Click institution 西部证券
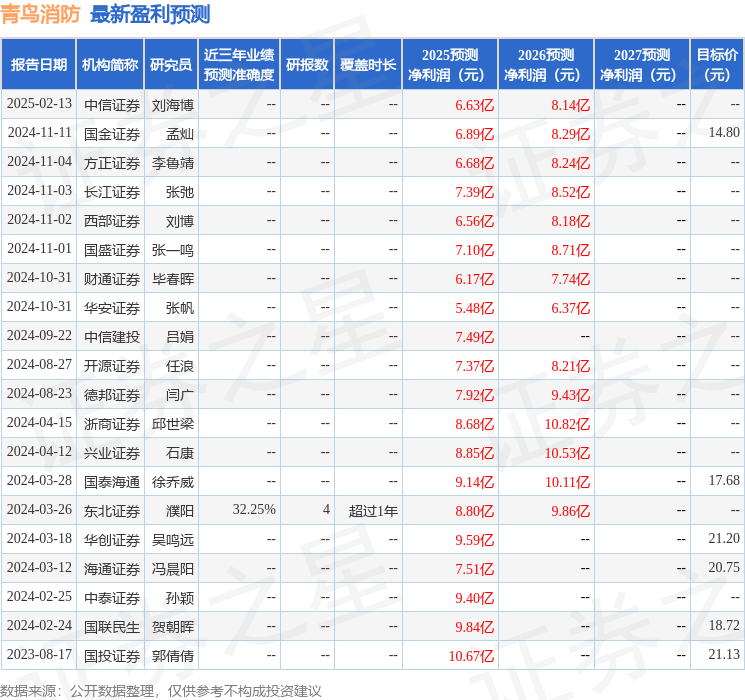This screenshot has width=745, height=700. (x=112, y=221)
